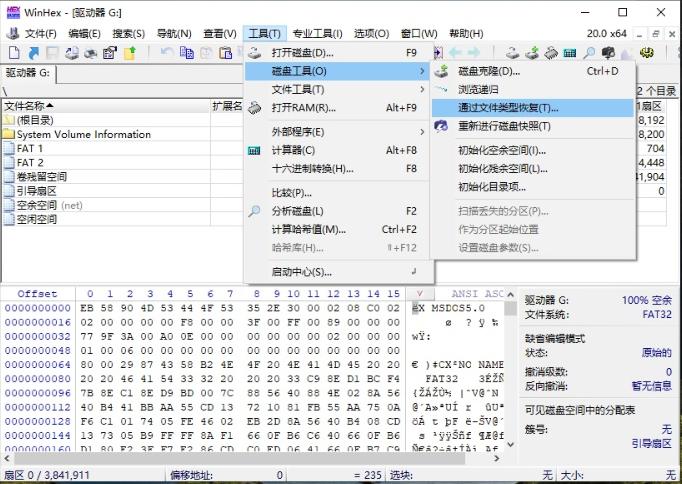Click the Save disk toolbar icon
This screenshot has height=484, width=682.
(x=53, y=53)
